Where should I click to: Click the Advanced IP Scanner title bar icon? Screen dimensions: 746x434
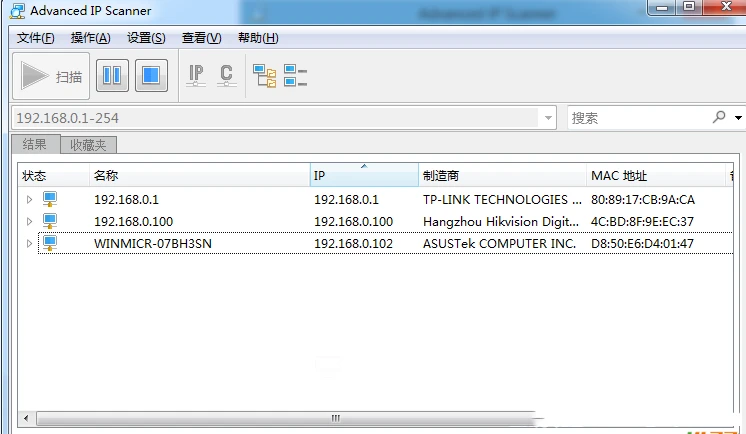tap(17, 10)
